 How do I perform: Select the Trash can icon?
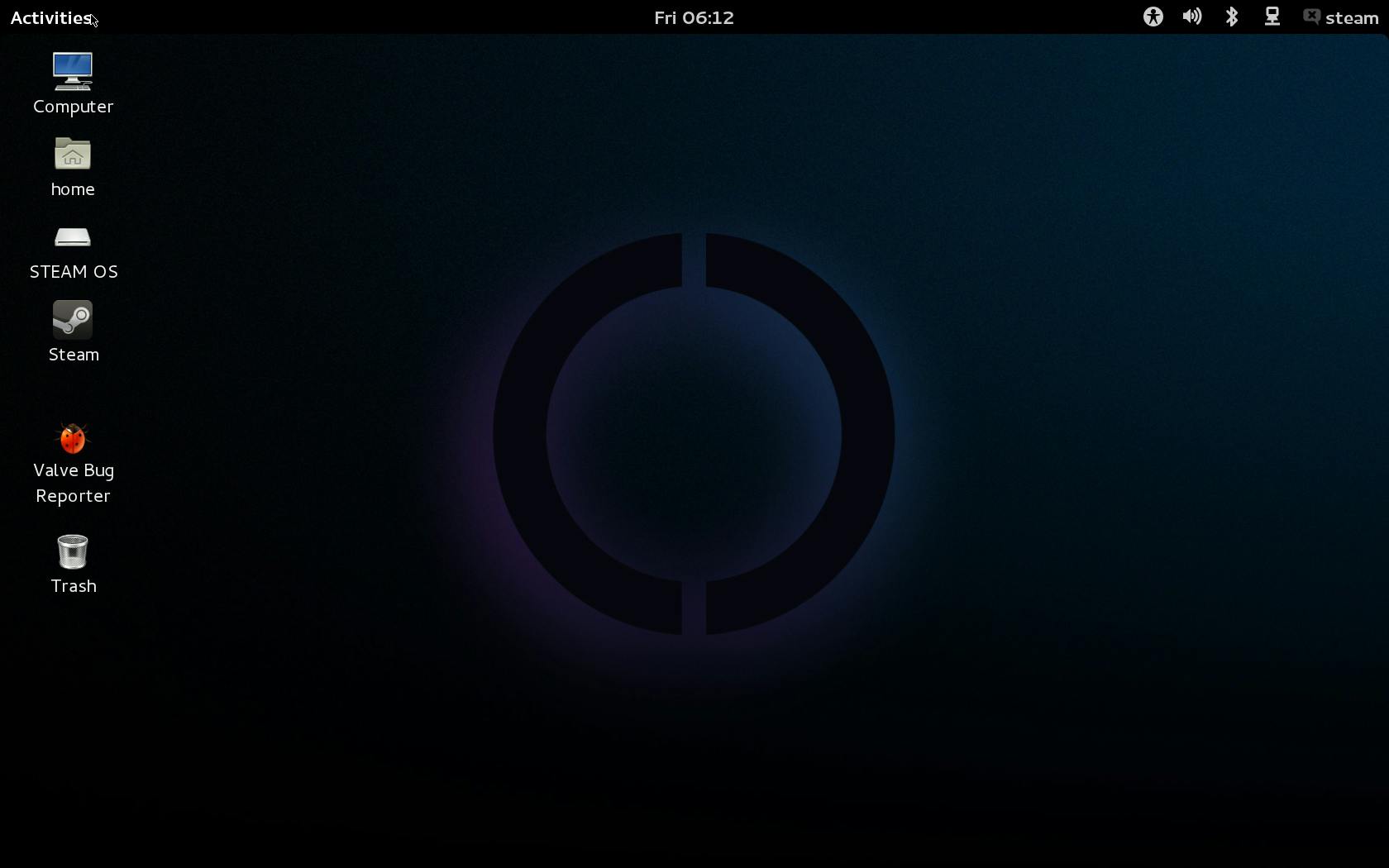tap(73, 552)
